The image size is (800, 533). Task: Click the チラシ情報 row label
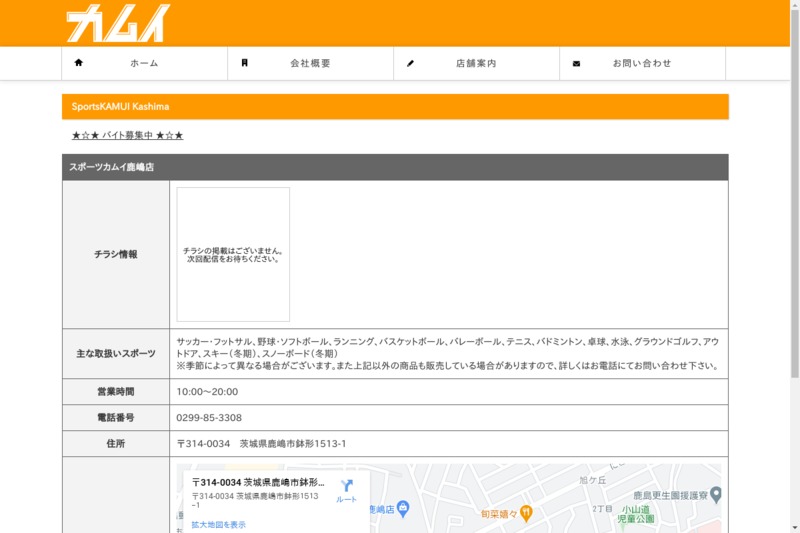(x=116, y=254)
